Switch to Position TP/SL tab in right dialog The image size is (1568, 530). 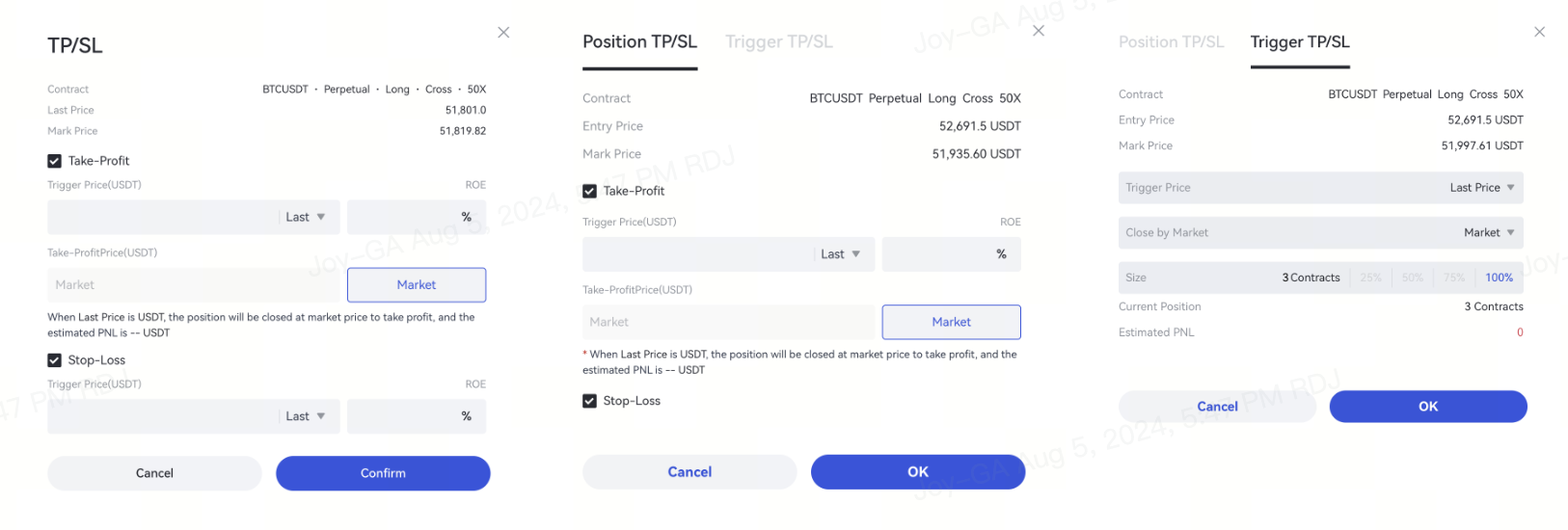tap(1171, 42)
